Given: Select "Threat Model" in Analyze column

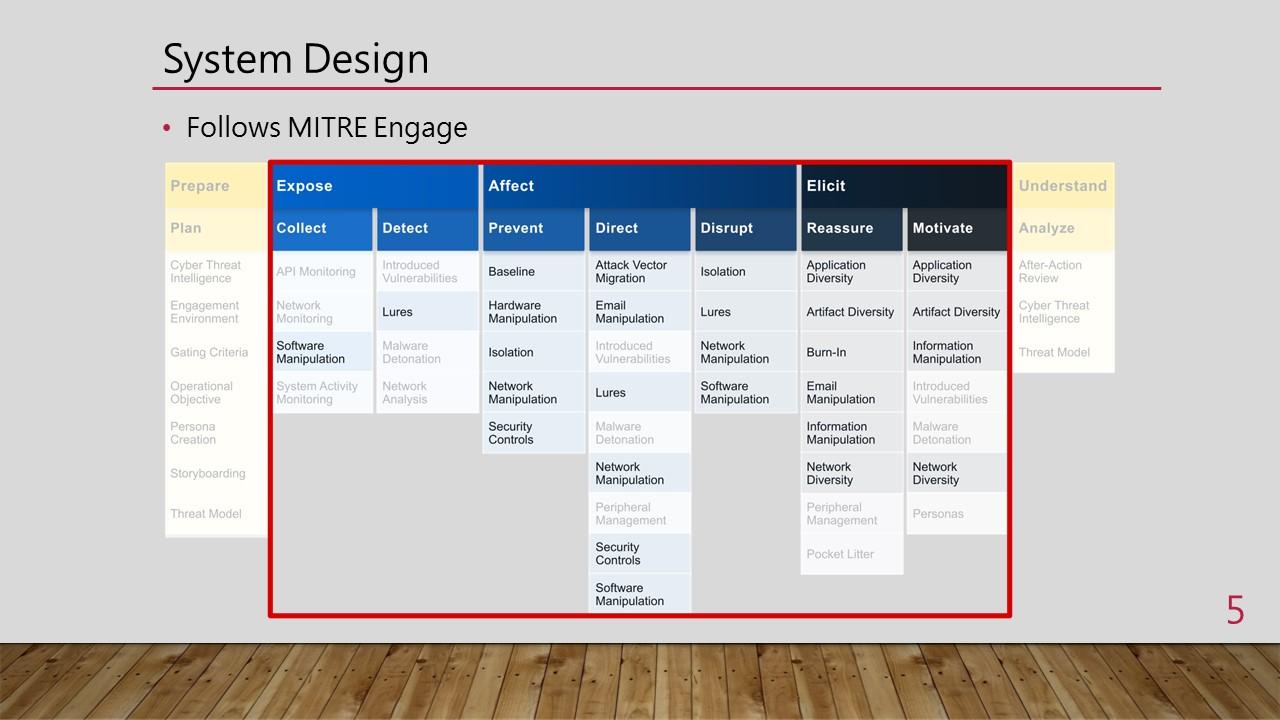Looking at the screenshot, I should [1063, 353].
